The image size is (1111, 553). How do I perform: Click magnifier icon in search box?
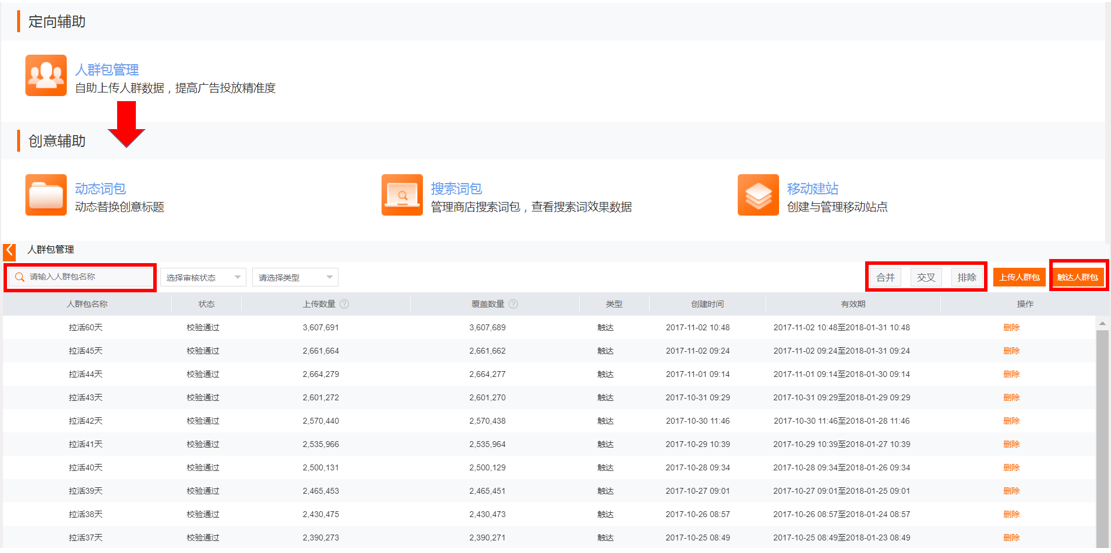[19, 277]
